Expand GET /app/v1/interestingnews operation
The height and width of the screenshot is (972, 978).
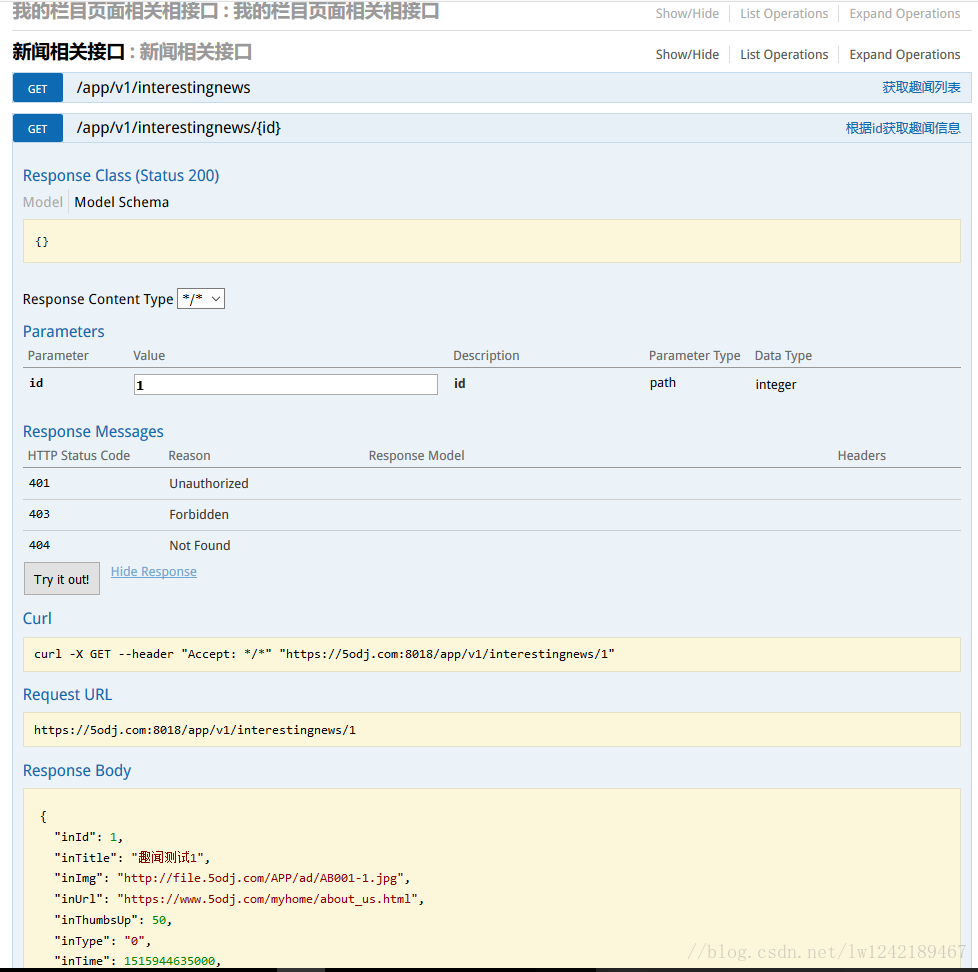click(163, 87)
